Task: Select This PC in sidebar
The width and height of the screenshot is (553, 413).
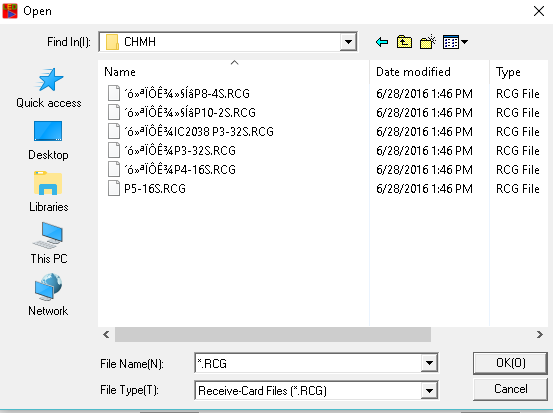Action: [x=49, y=243]
